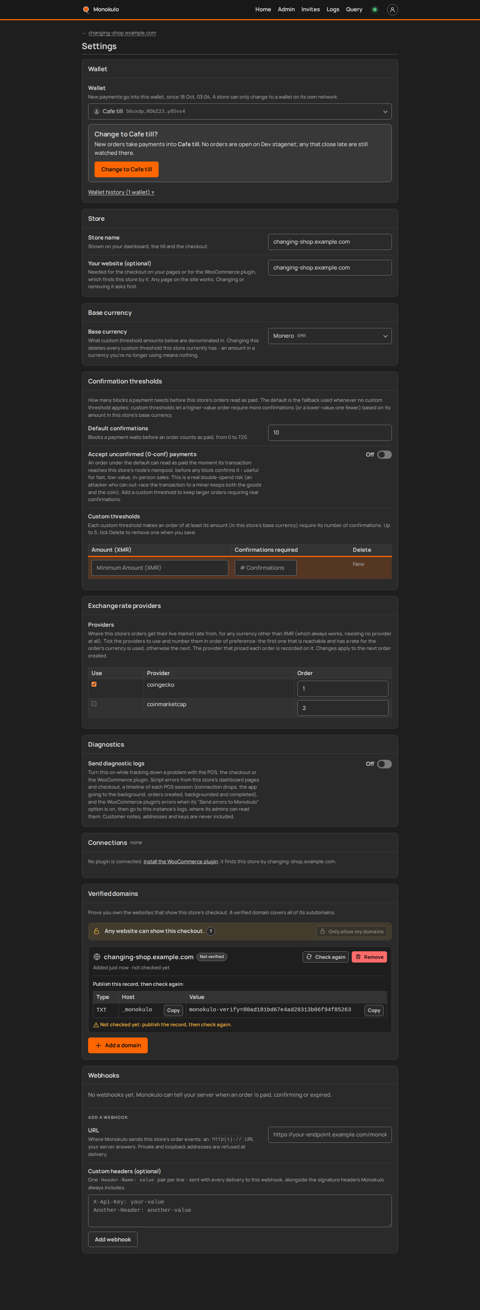Copy the _monokulo host value
This screenshot has width=480, height=1310.
174,1010
